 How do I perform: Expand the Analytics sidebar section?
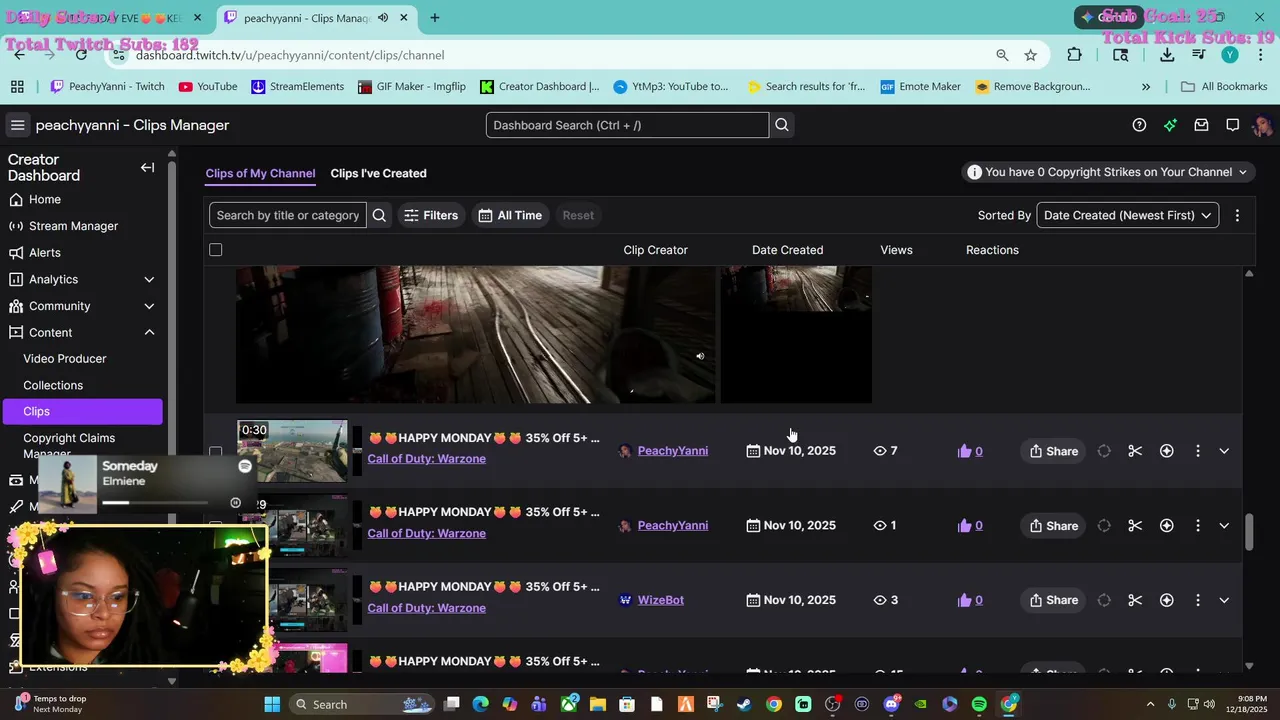click(149, 279)
